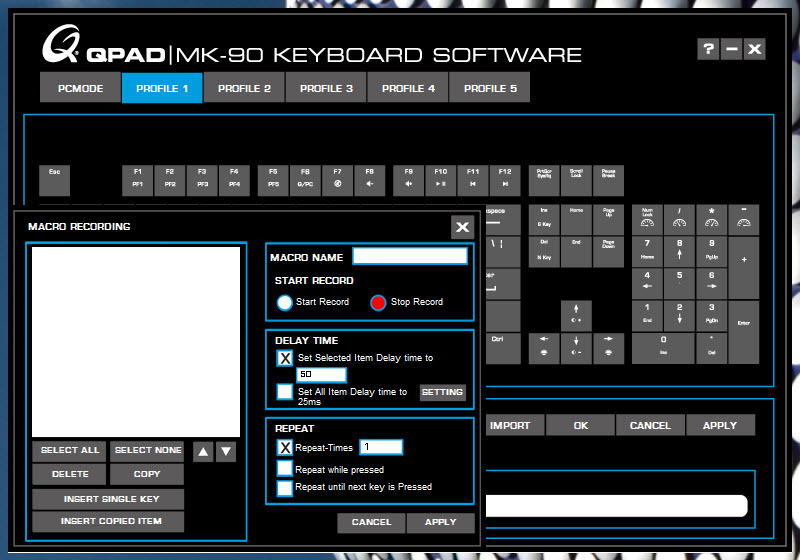Click the numpad 4 left-arrow key

click(x=647, y=284)
